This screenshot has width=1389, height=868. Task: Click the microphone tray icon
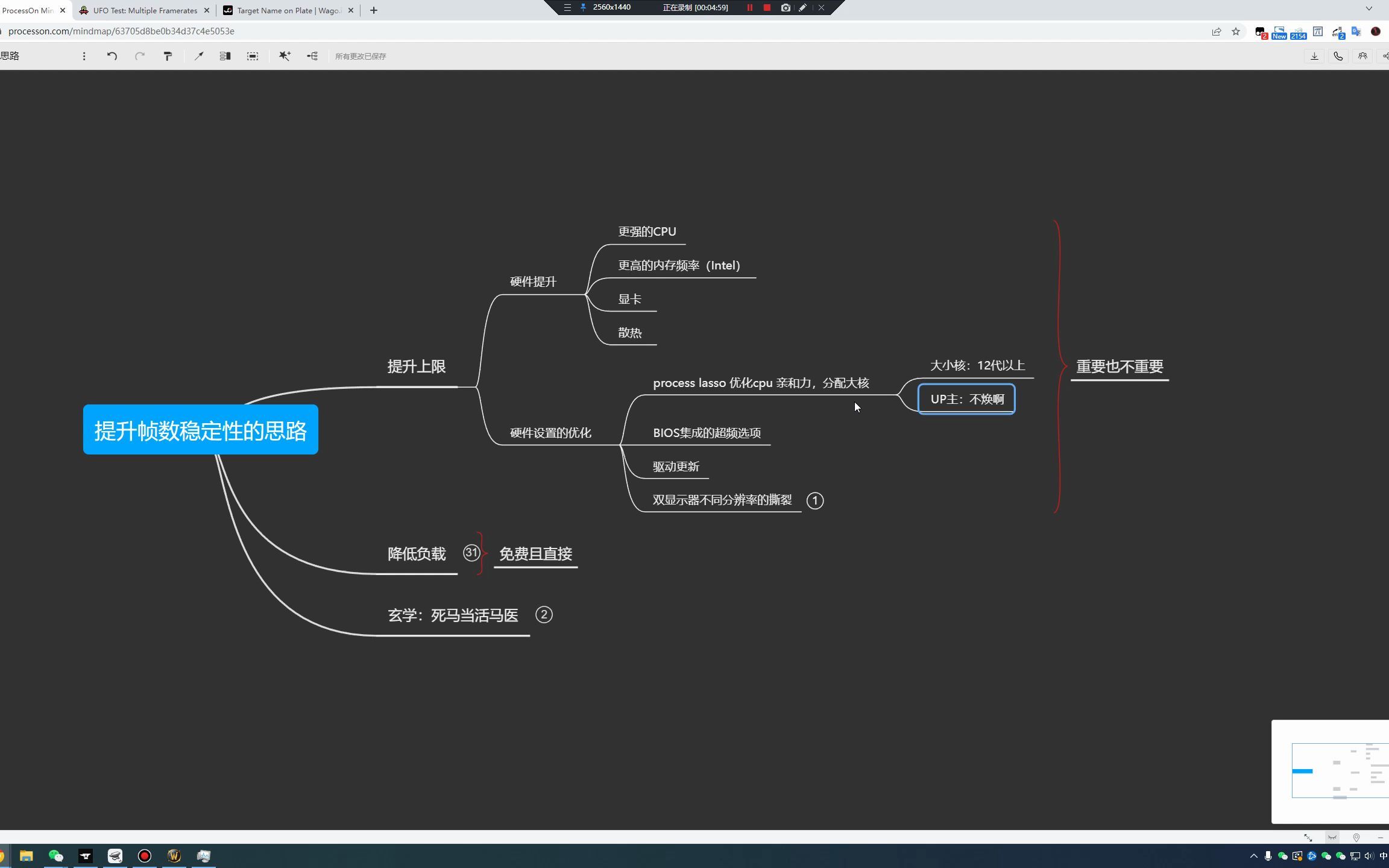pos(1268,856)
